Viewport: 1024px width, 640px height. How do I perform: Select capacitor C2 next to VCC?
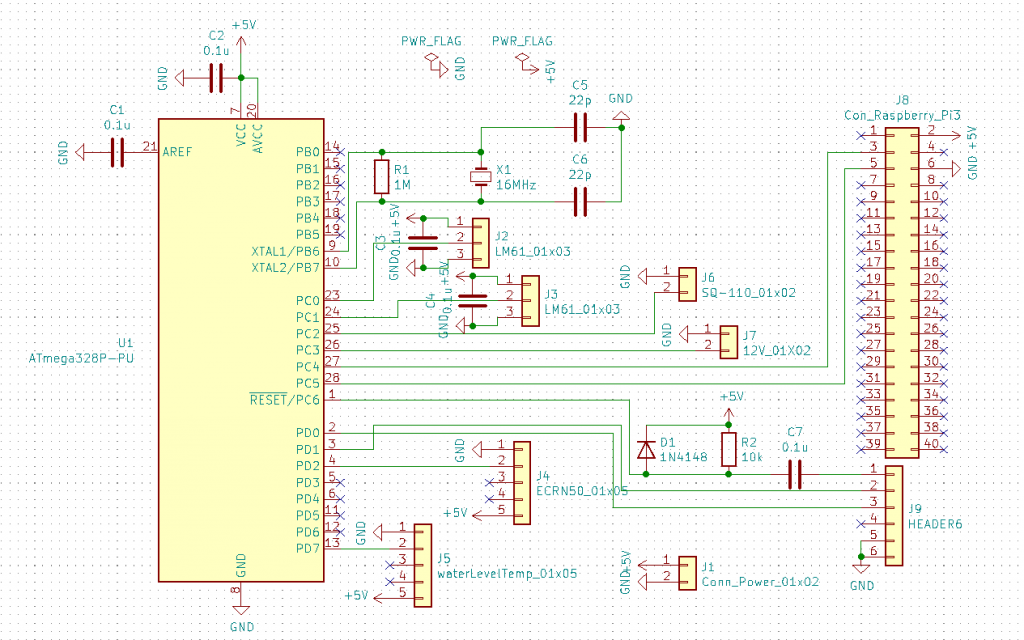click(215, 77)
